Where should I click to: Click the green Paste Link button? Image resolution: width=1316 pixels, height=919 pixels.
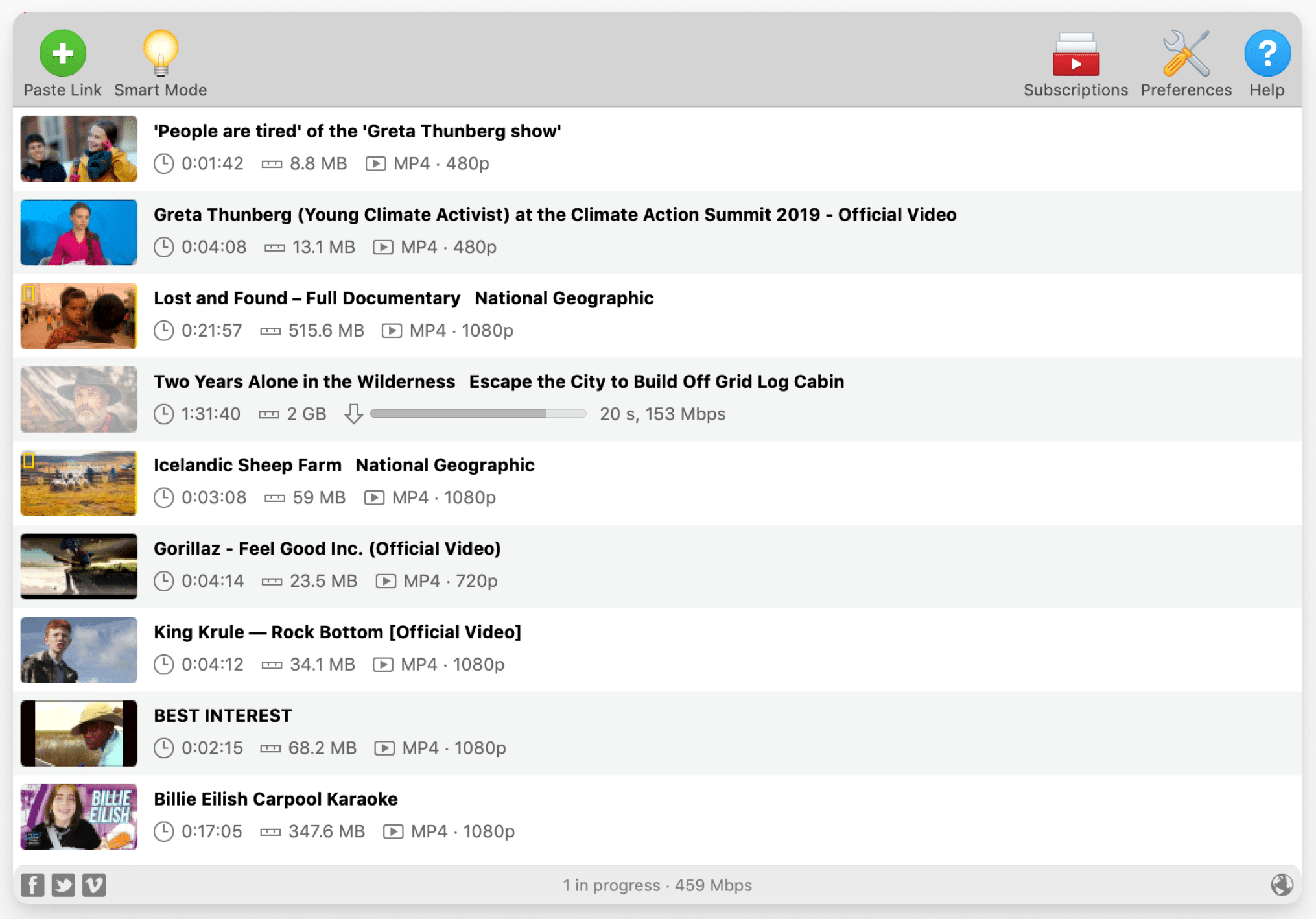62,54
